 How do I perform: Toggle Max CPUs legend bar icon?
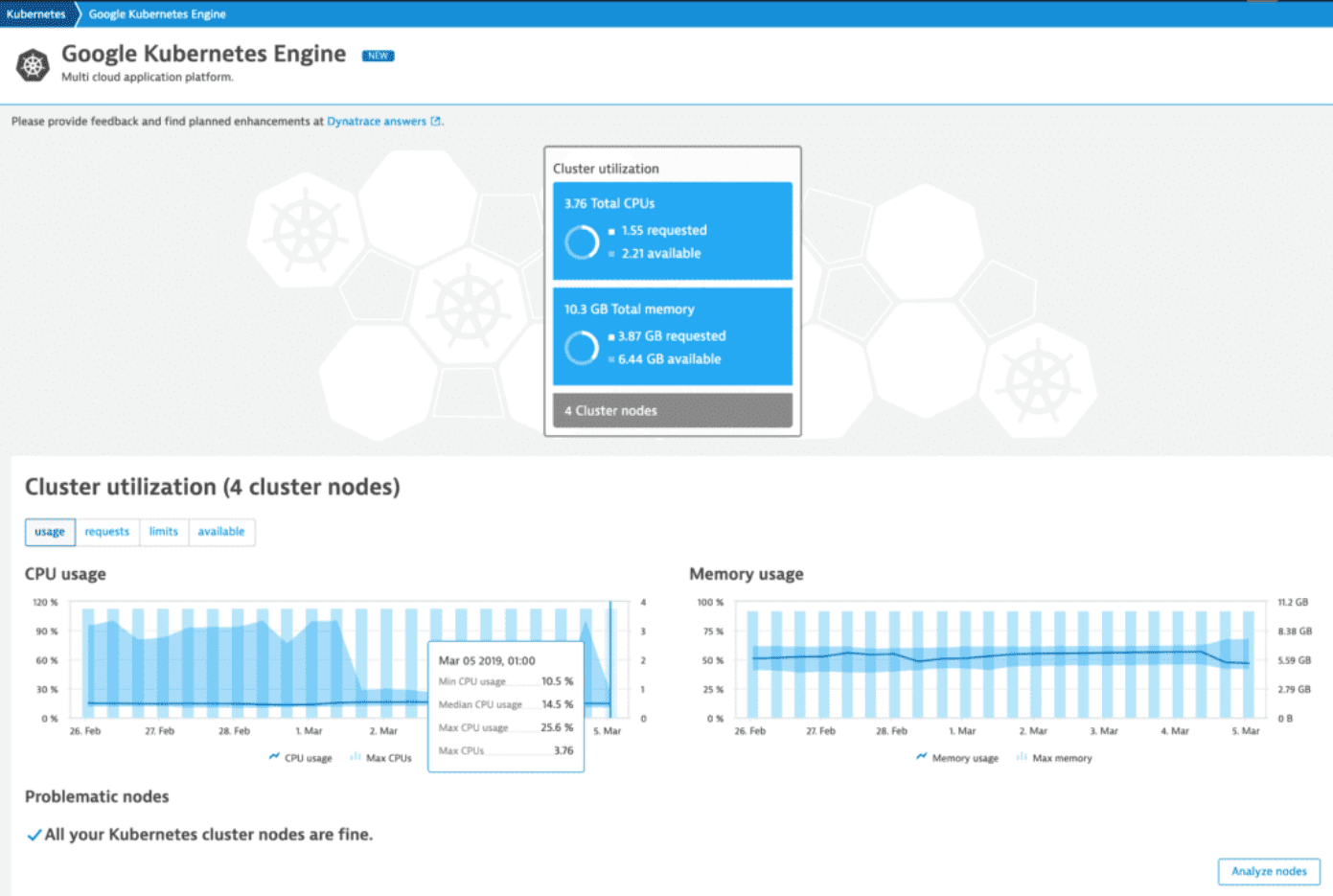(x=356, y=757)
